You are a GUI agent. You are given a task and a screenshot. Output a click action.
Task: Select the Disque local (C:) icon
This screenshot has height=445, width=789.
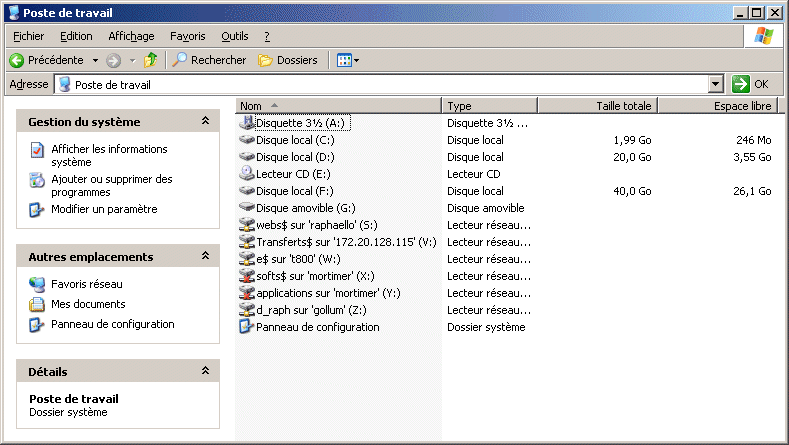(x=248, y=140)
